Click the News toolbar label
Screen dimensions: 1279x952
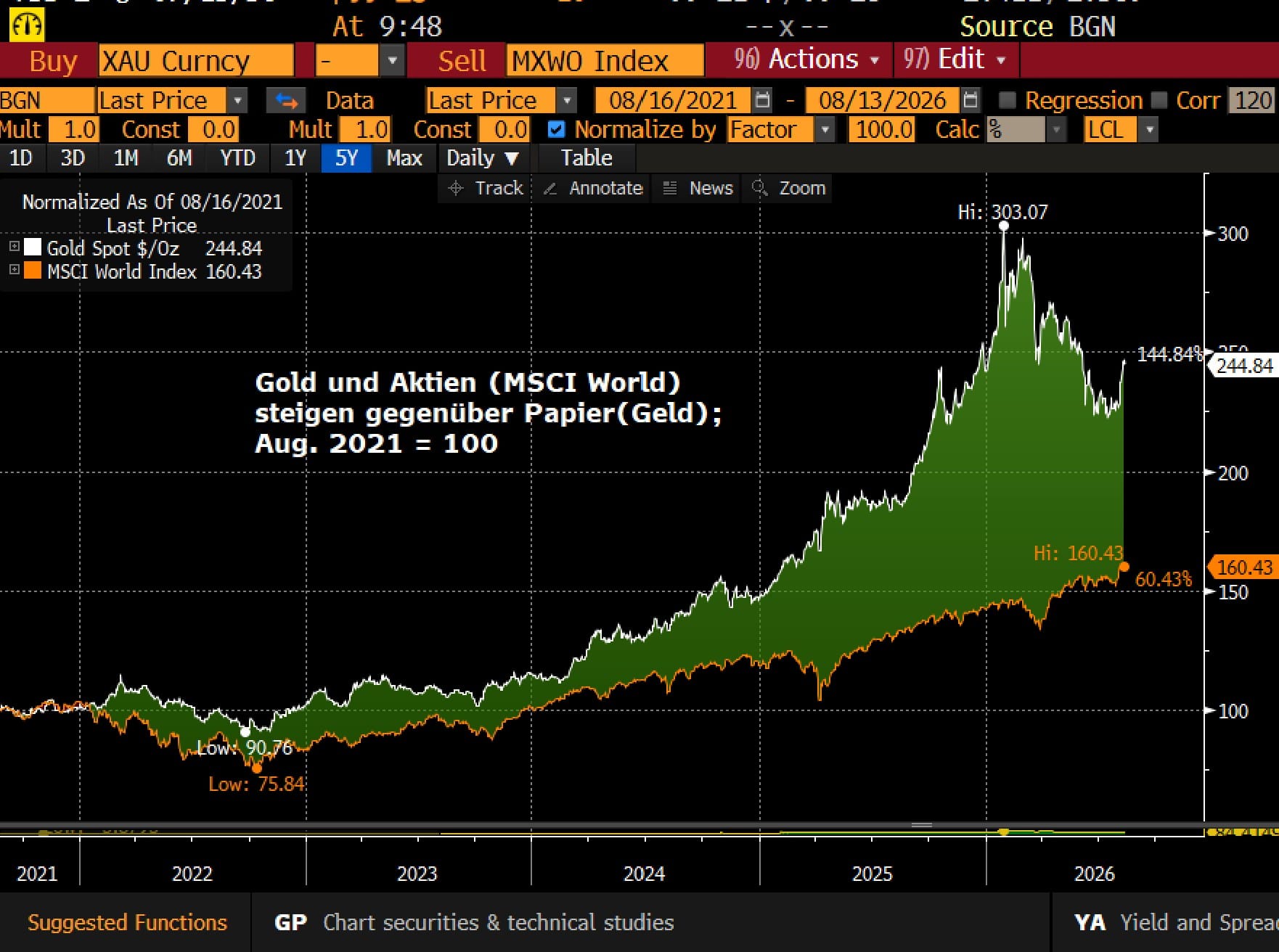click(711, 189)
